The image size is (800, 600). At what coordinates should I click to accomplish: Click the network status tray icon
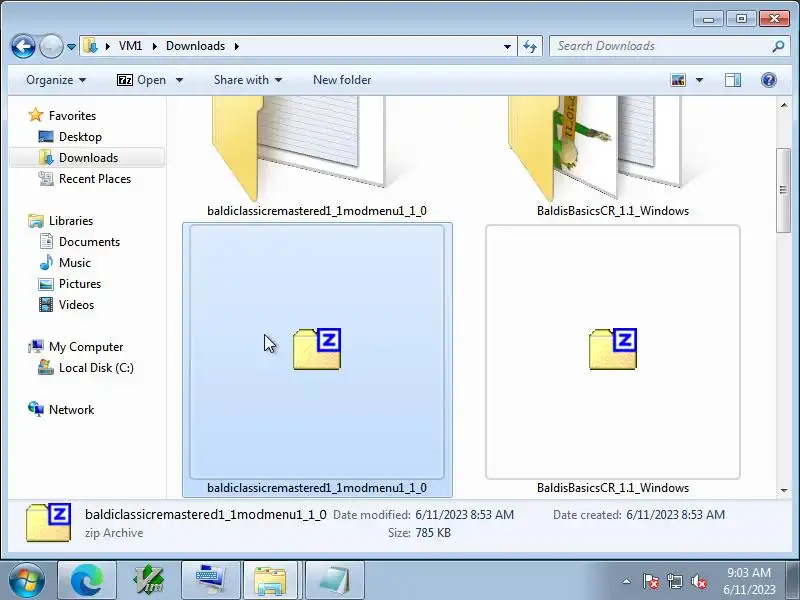[x=675, y=581]
